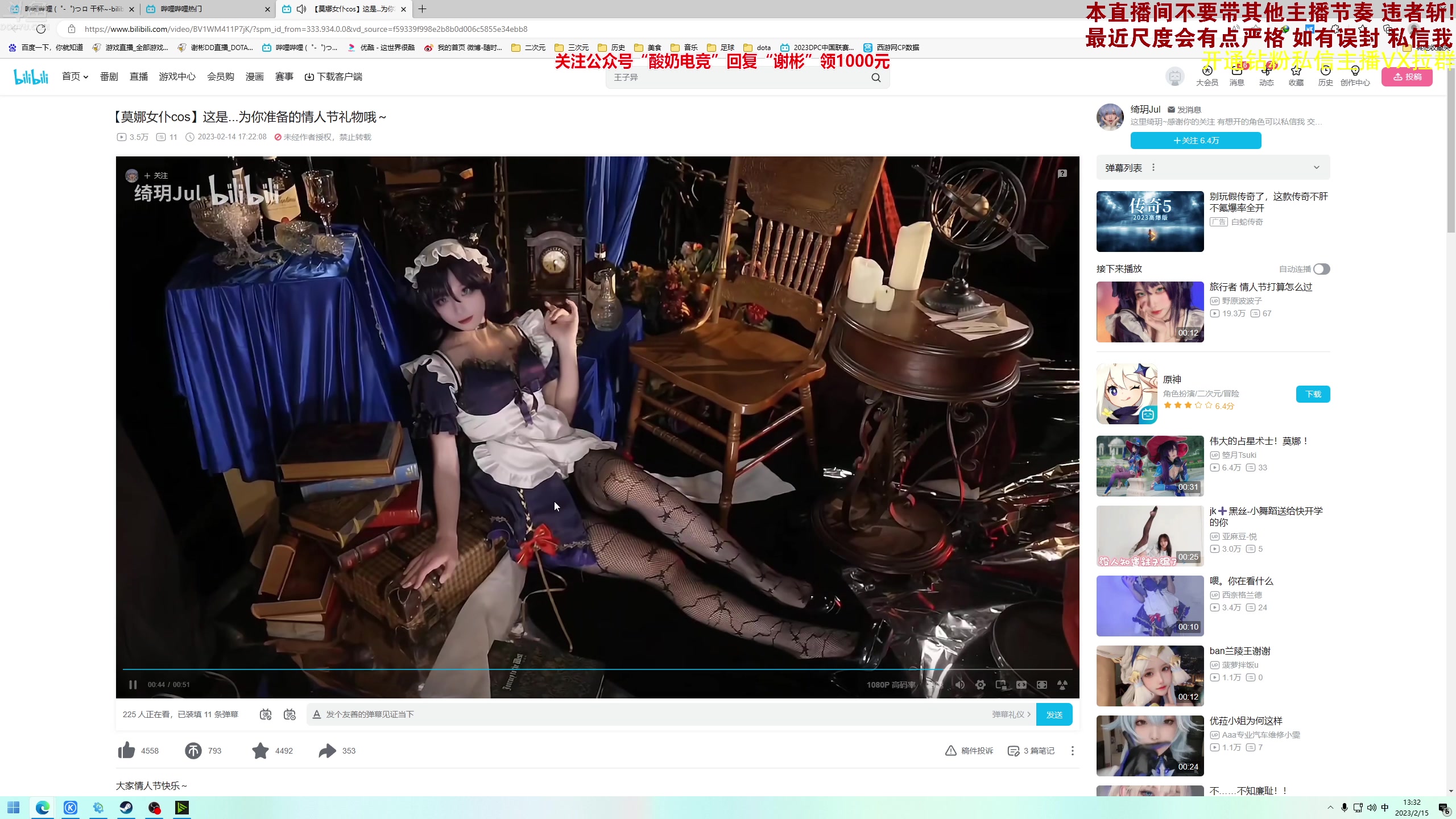Focus the bilibili search box
The width and height of the screenshot is (1456, 819).
[x=738, y=77]
